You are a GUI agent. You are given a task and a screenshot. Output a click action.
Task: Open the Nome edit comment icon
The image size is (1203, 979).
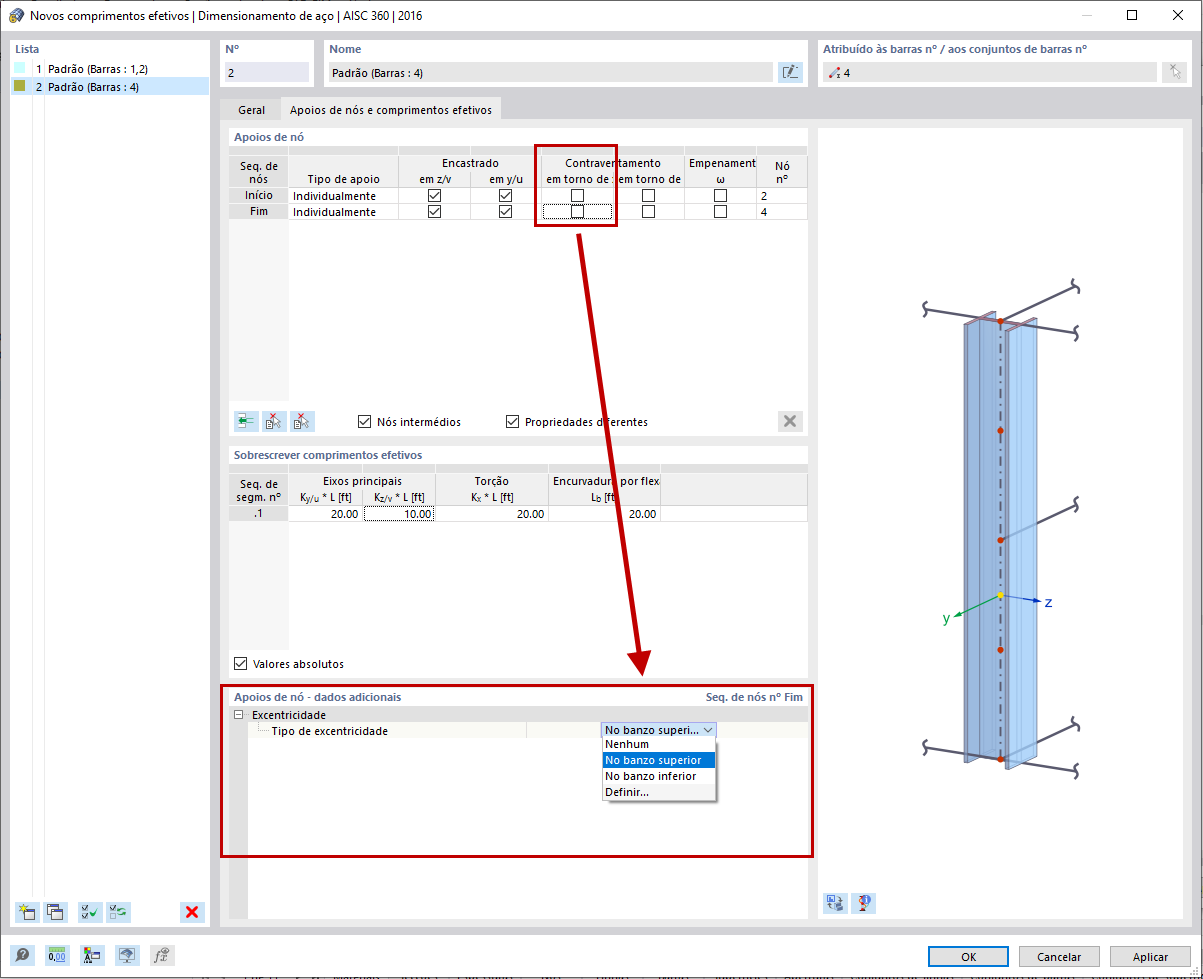[790, 71]
